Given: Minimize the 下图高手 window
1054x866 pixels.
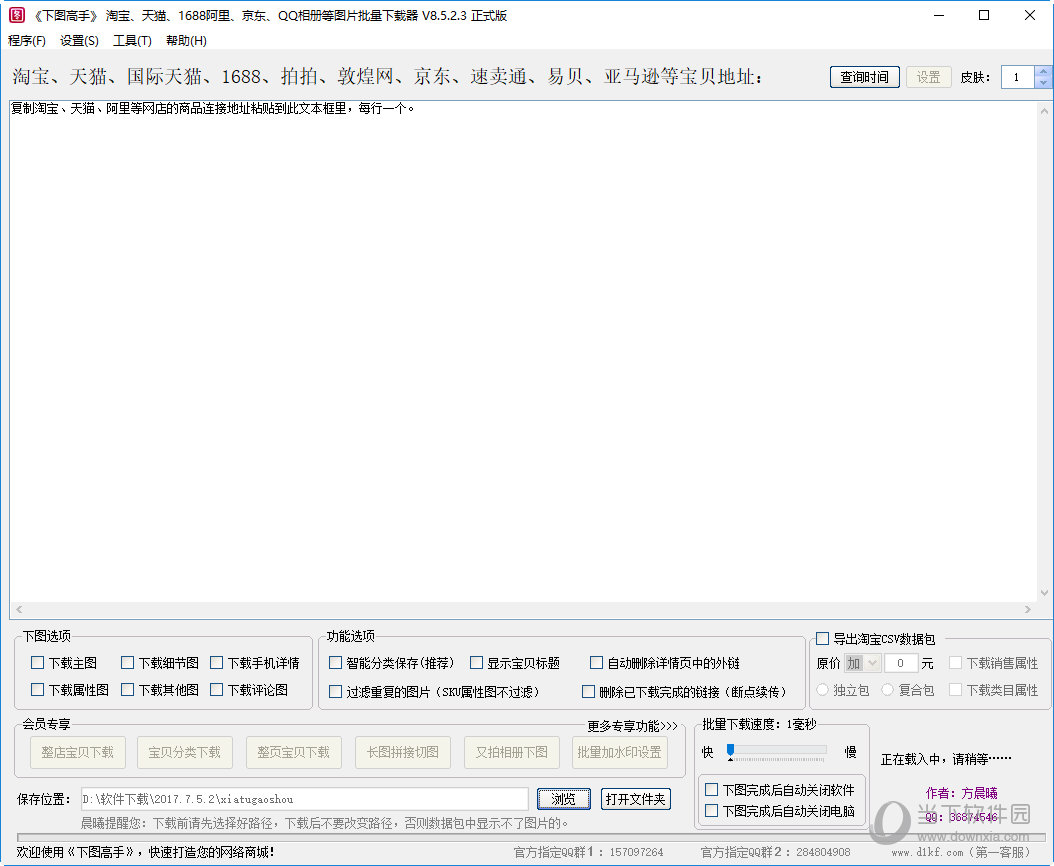Looking at the screenshot, I should click(x=939, y=15).
